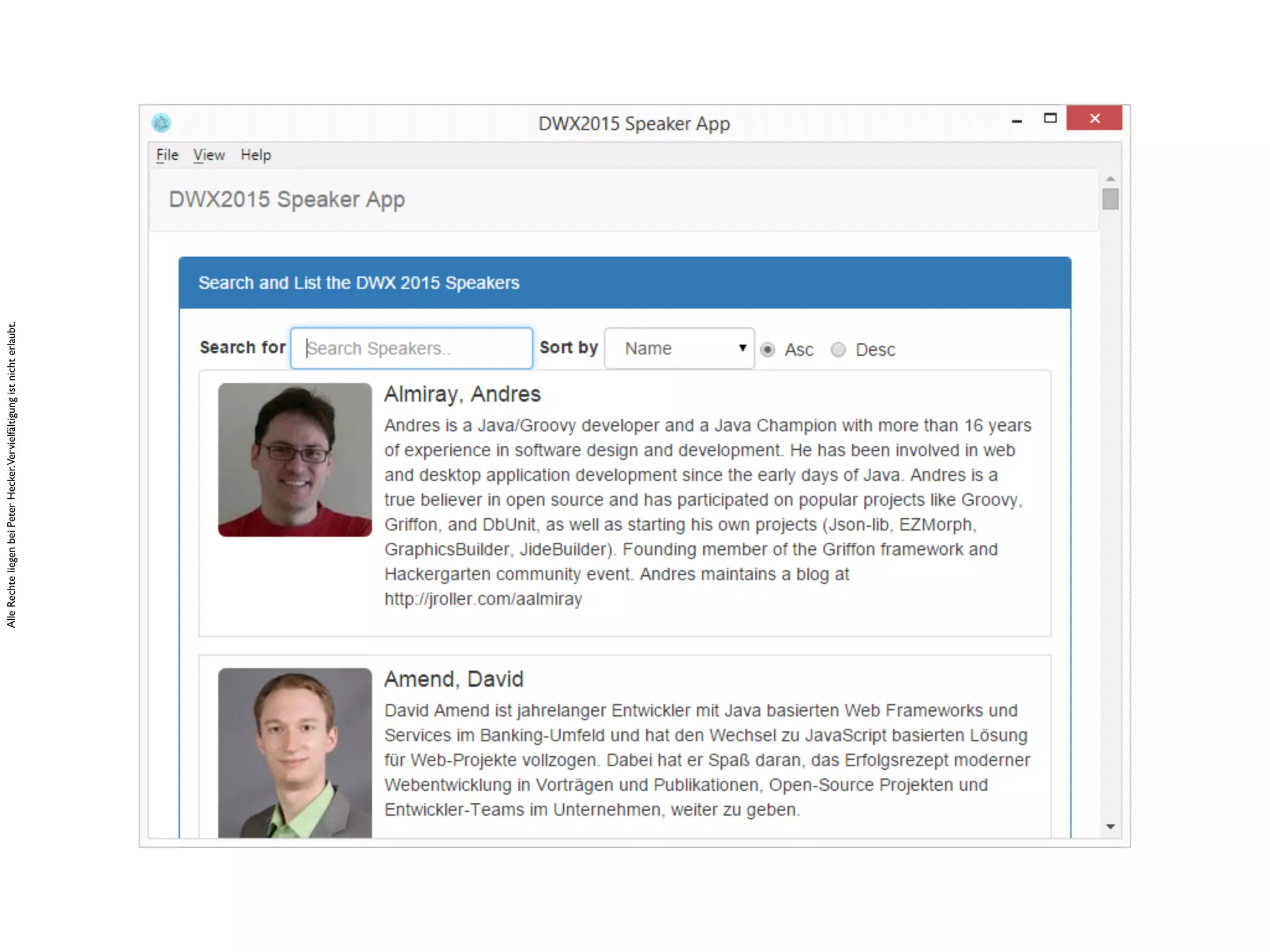Click Andres Almiray's photo thumbnail
This screenshot has width=1270, height=952.
point(295,459)
